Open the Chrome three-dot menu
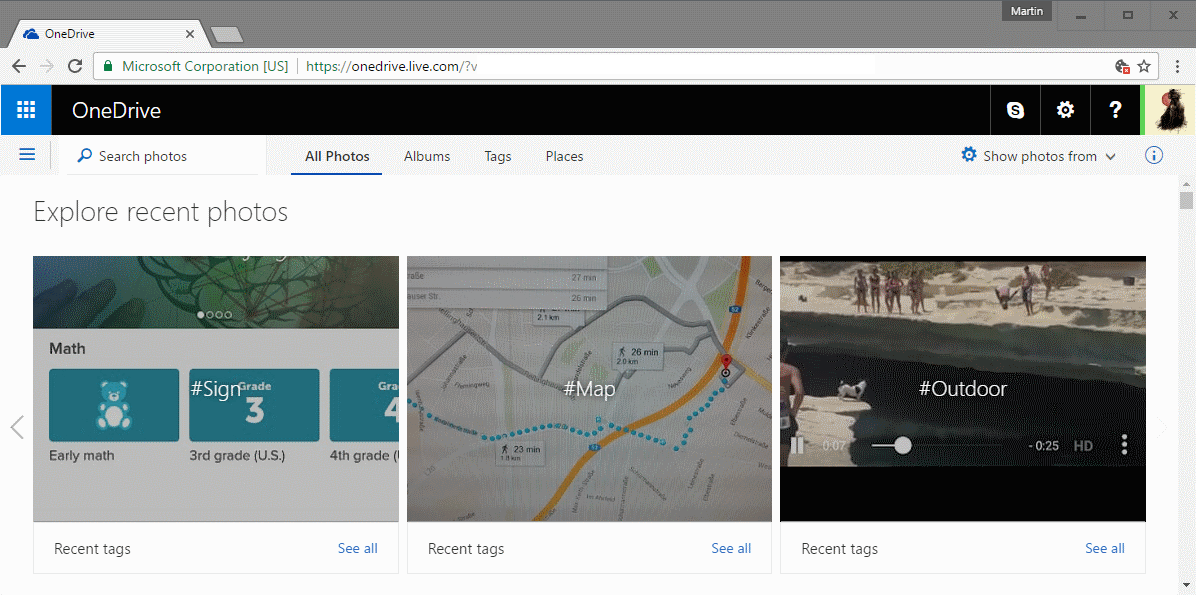1196x595 pixels. [1178, 66]
